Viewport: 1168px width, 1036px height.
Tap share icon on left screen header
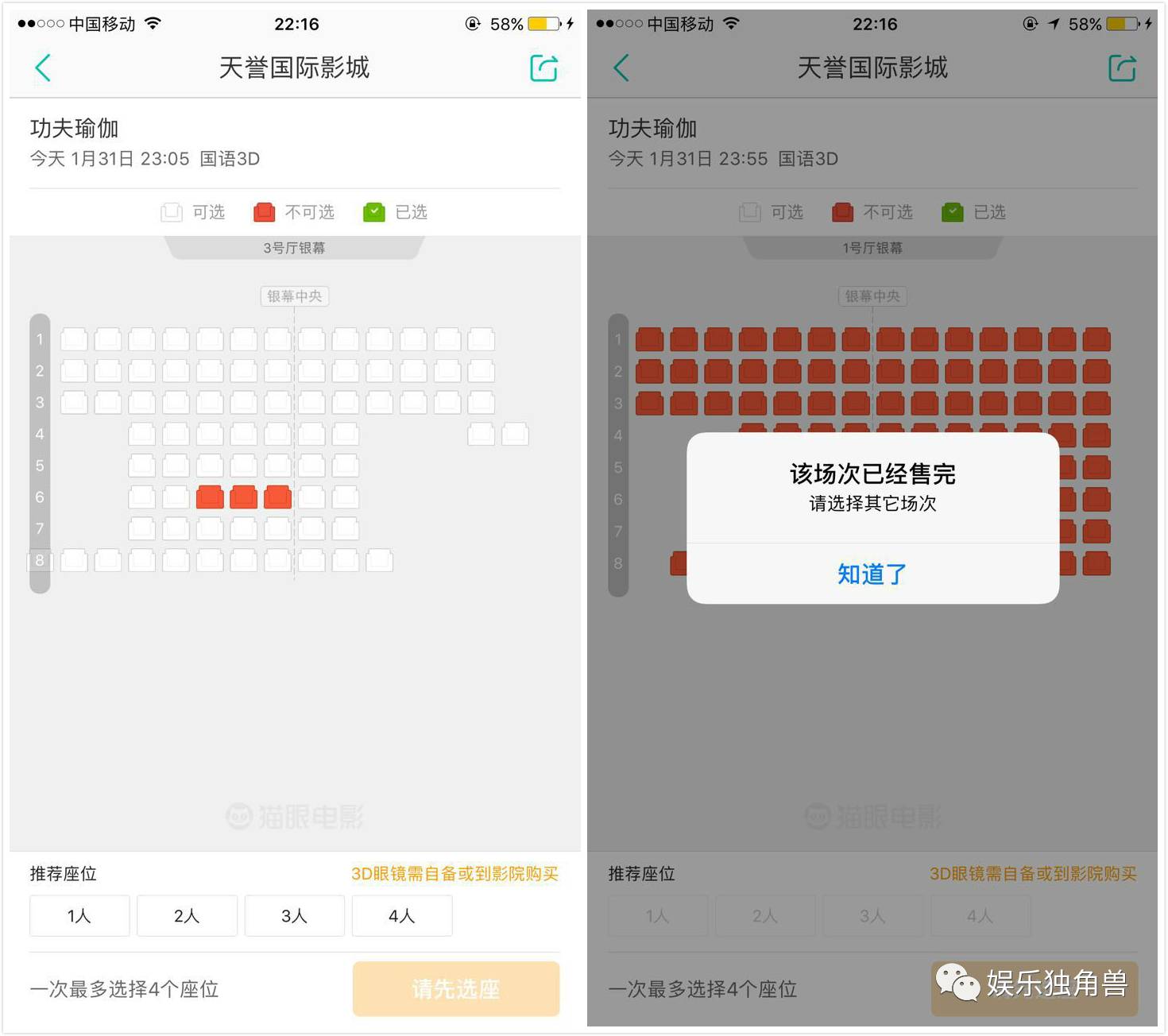point(544,68)
